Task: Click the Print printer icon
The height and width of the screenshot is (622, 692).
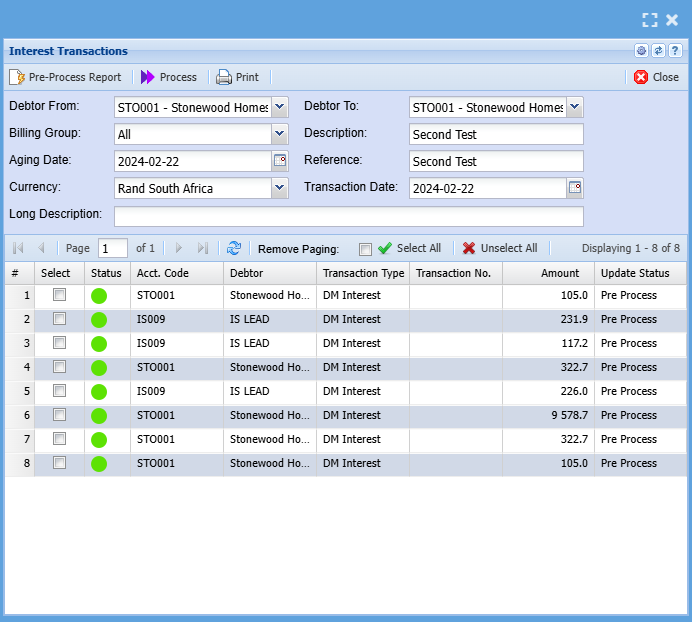Action: 224,77
